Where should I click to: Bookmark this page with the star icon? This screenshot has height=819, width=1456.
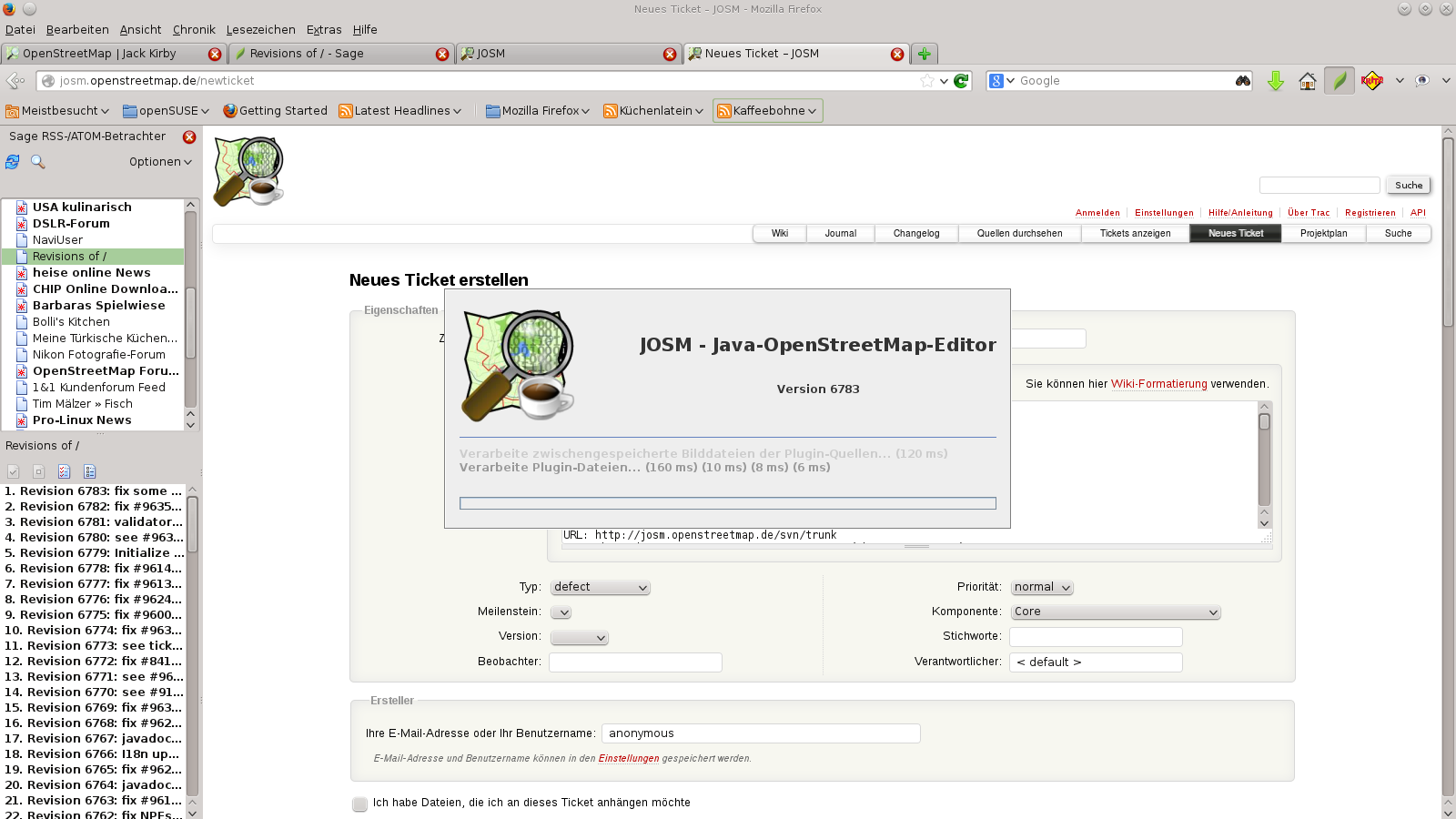click(926, 81)
